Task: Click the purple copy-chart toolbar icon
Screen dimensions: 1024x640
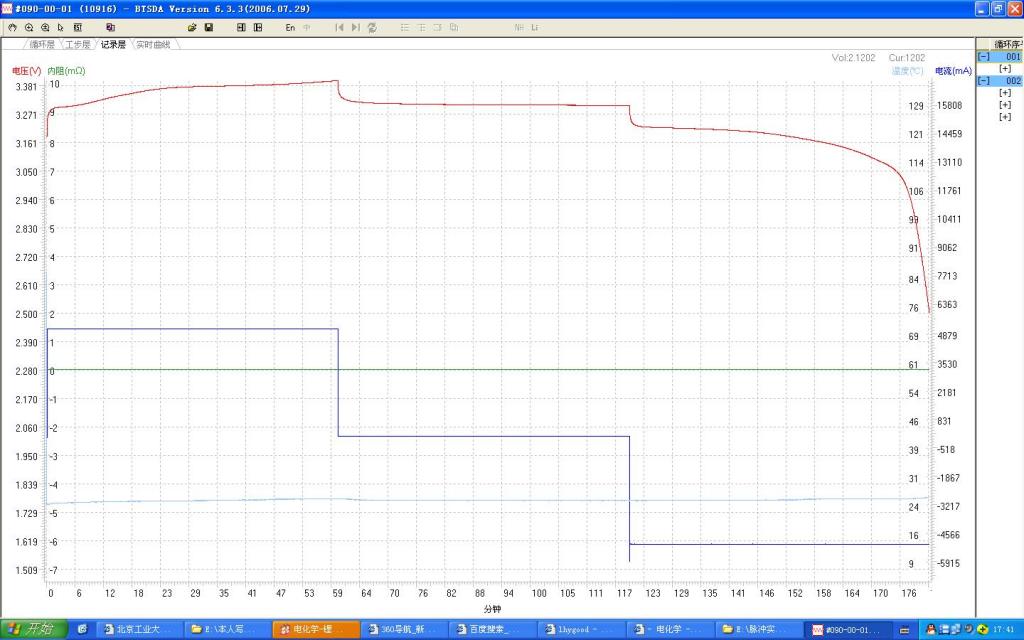Action: pyautogui.click(x=110, y=27)
